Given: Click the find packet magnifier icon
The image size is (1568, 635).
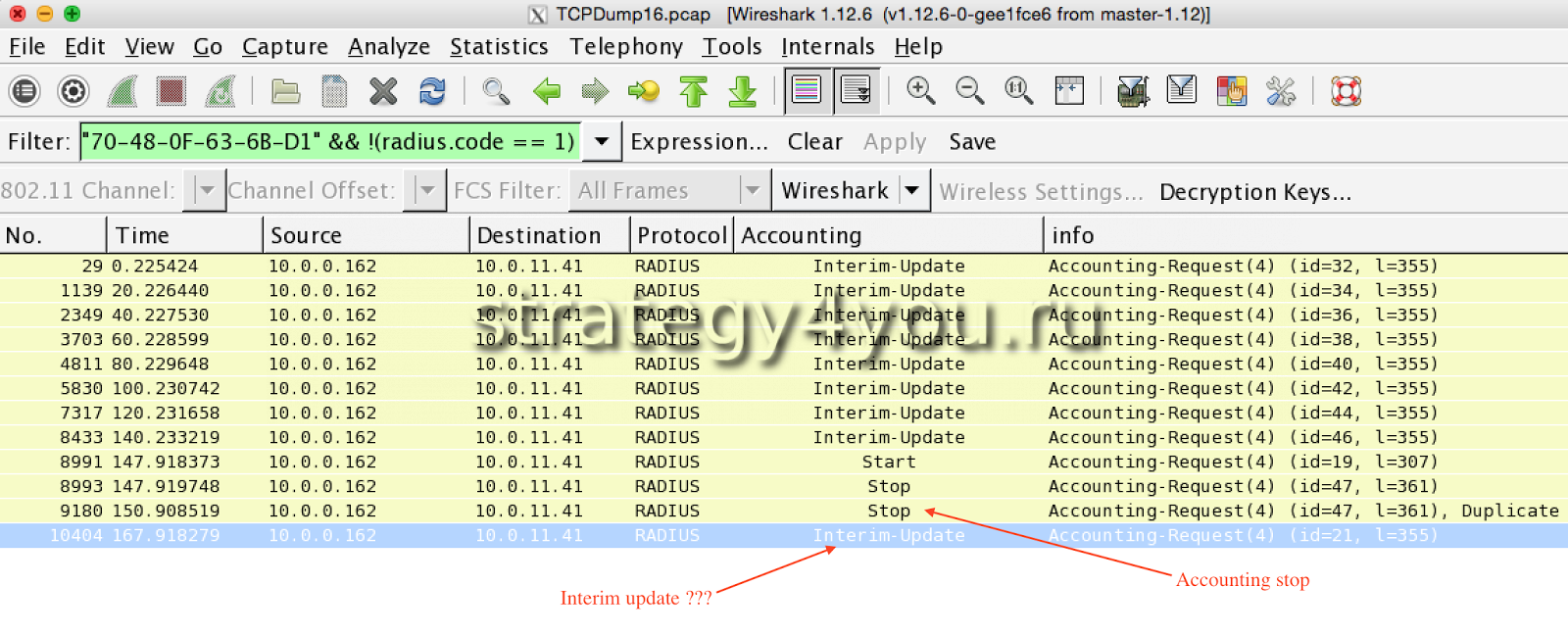Looking at the screenshot, I should 496,91.
